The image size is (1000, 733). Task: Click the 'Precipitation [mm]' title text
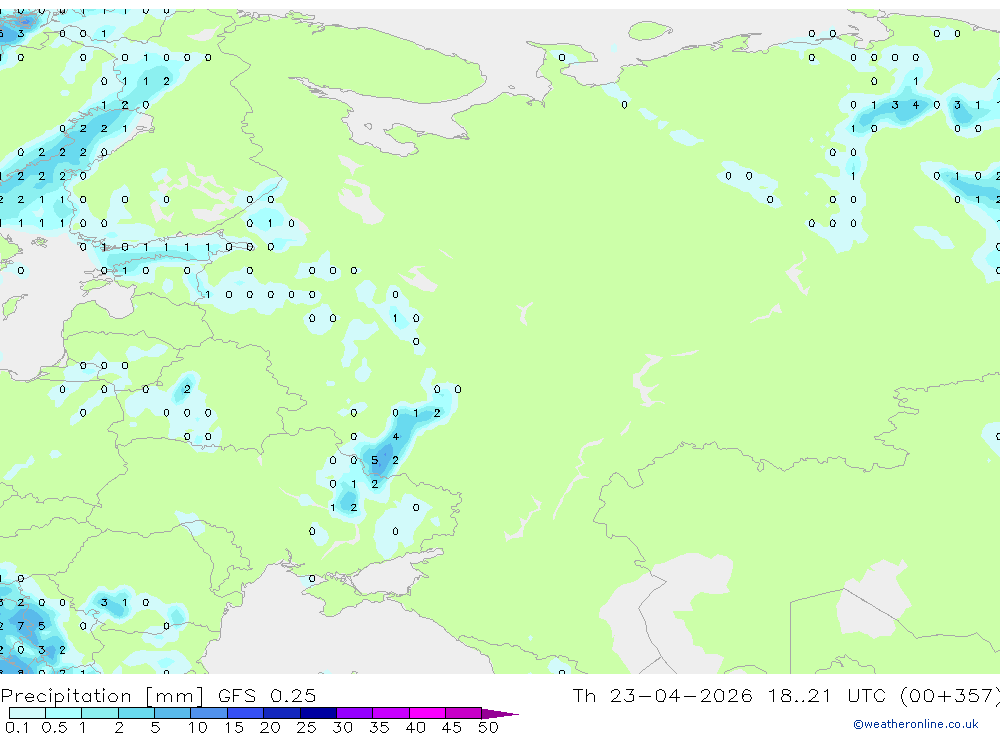click(102, 695)
